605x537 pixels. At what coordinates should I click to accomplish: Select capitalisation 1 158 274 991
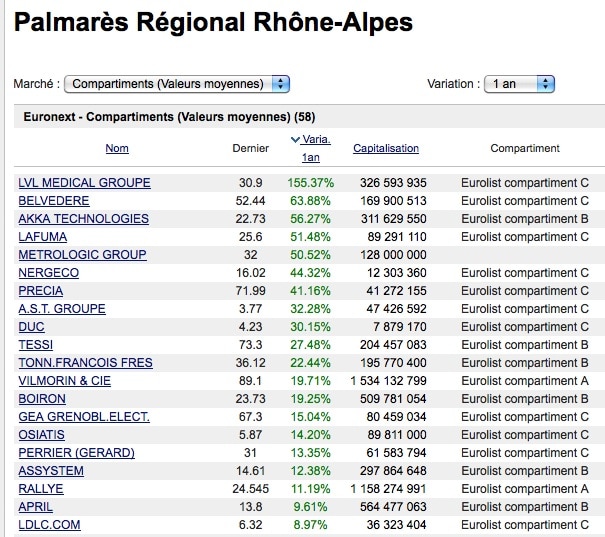click(x=388, y=489)
